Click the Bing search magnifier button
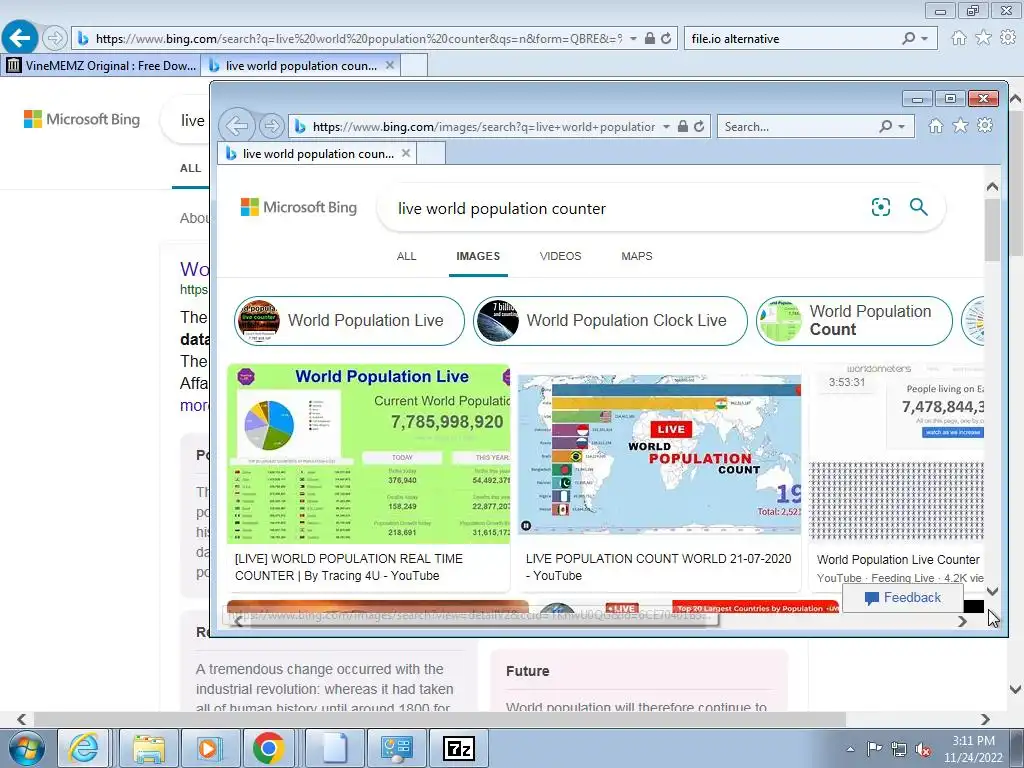This screenshot has width=1024, height=768. click(919, 207)
